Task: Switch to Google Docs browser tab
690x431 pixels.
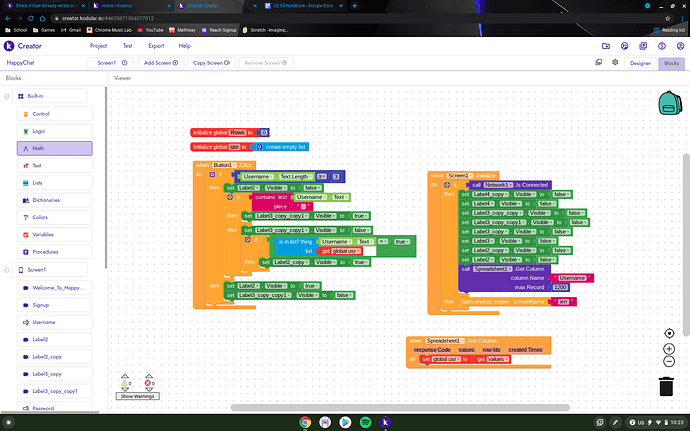Action: [x=303, y=6]
